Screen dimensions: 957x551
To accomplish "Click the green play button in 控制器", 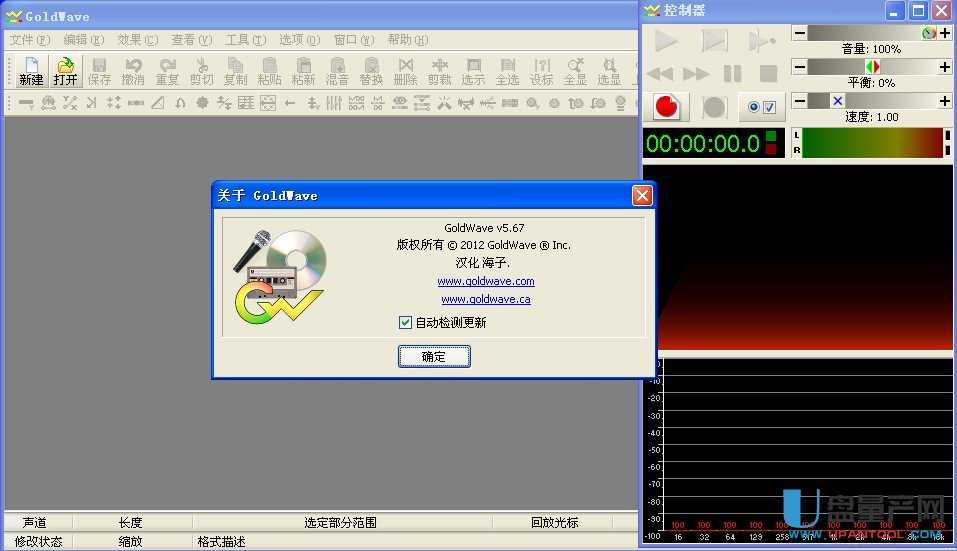I will 666,41.
